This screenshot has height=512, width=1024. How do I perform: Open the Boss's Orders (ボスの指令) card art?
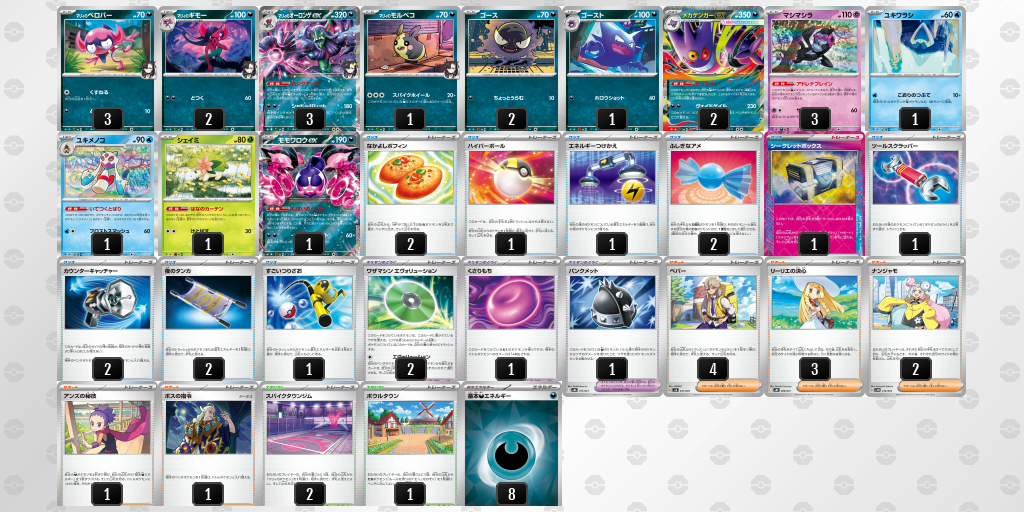pyautogui.click(x=208, y=428)
